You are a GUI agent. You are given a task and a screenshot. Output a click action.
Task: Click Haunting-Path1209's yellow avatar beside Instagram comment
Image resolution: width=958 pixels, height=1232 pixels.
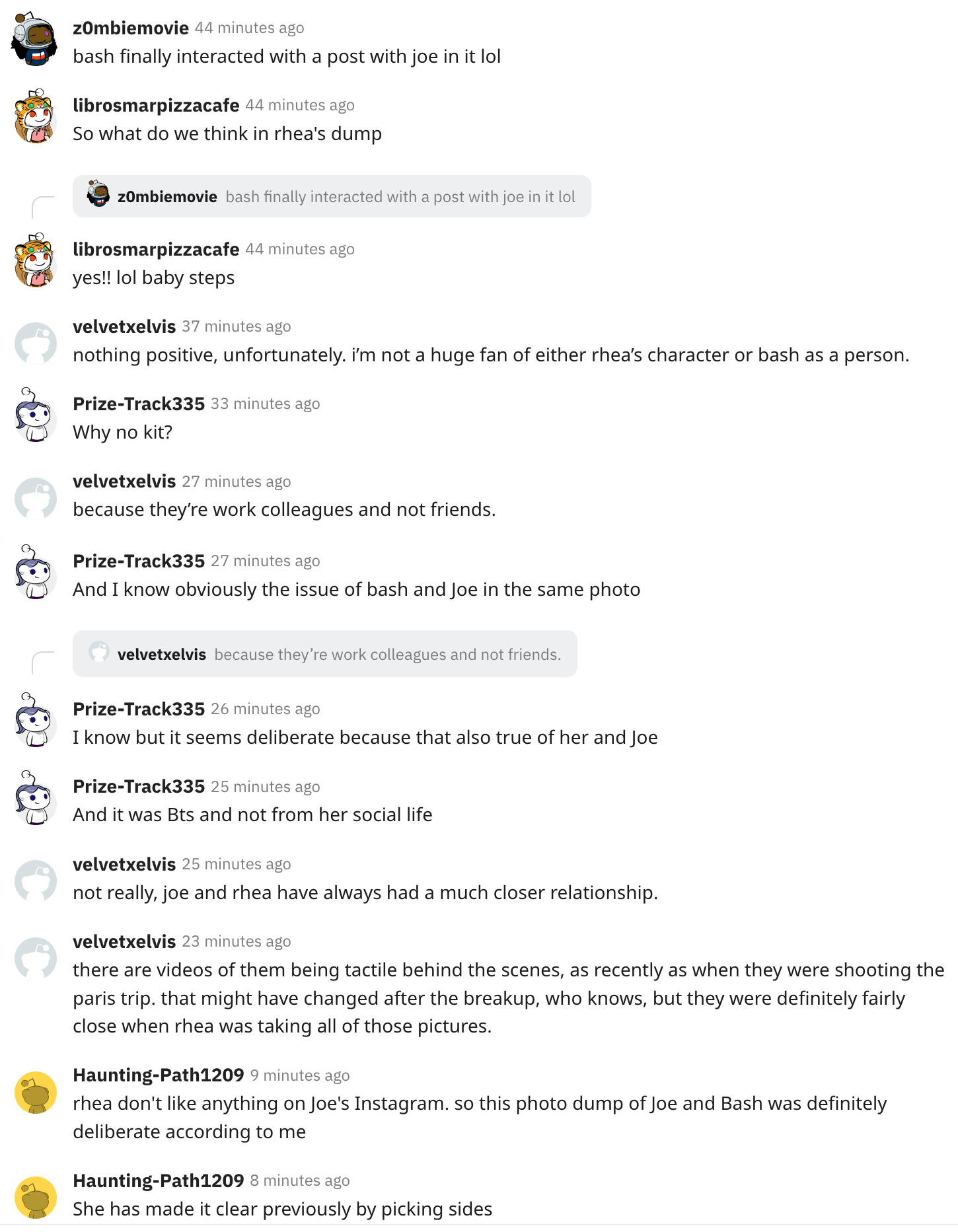point(36,1092)
